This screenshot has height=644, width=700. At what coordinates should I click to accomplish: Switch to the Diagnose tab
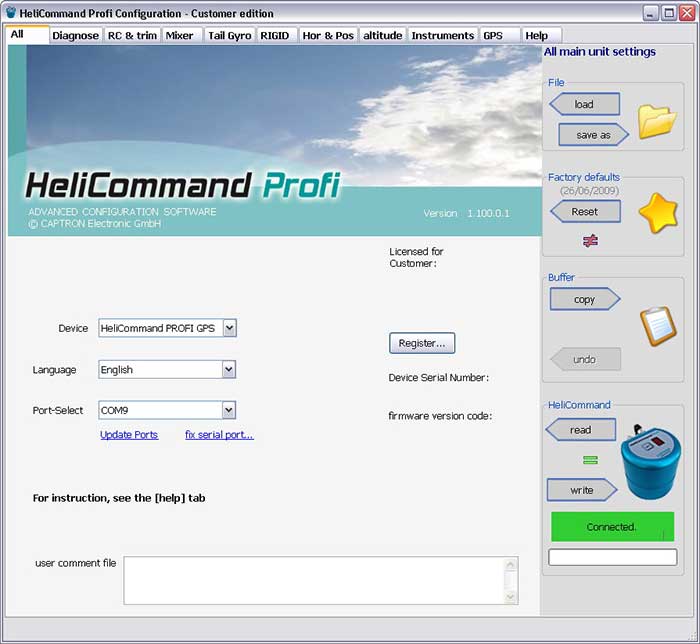coord(75,36)
